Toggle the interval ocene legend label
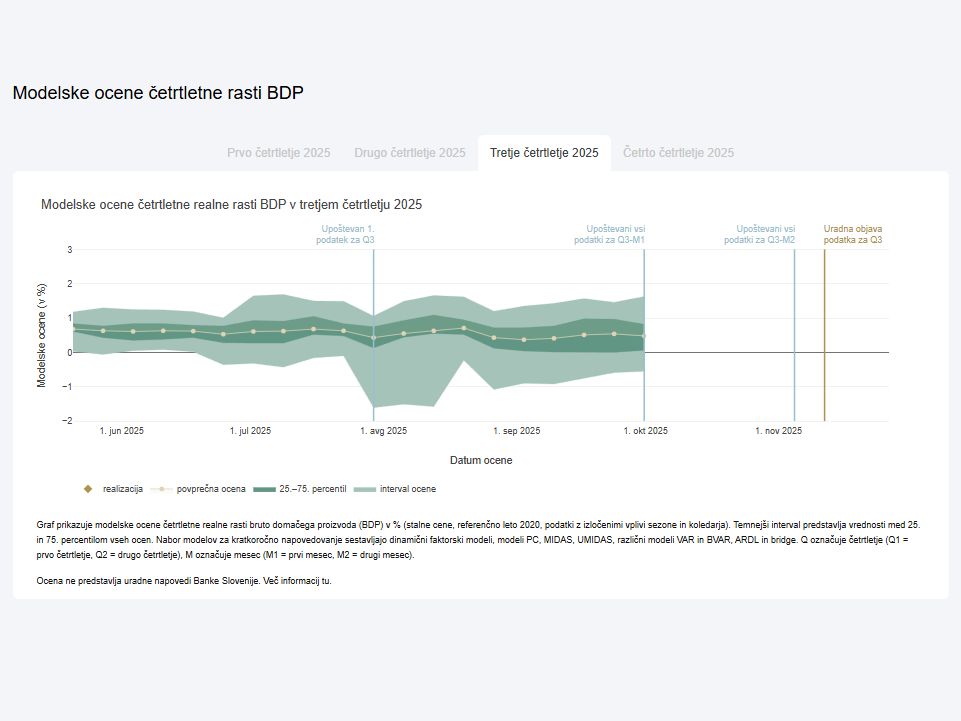Image resolution: width=961 pixels, height=721 pixels. [408, 489]
